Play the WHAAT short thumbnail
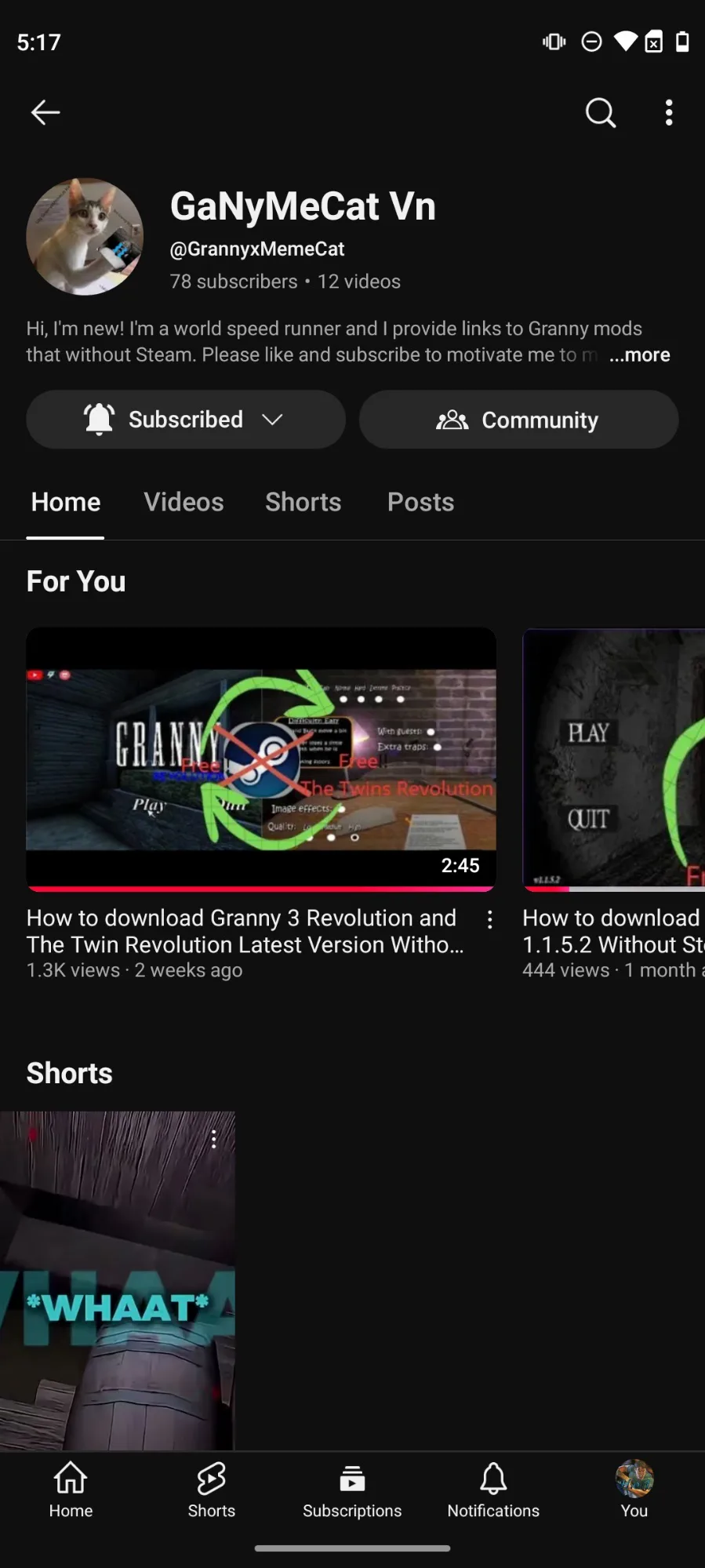705x1568 pixels. pyautogui.click(x=118, y=1280)
